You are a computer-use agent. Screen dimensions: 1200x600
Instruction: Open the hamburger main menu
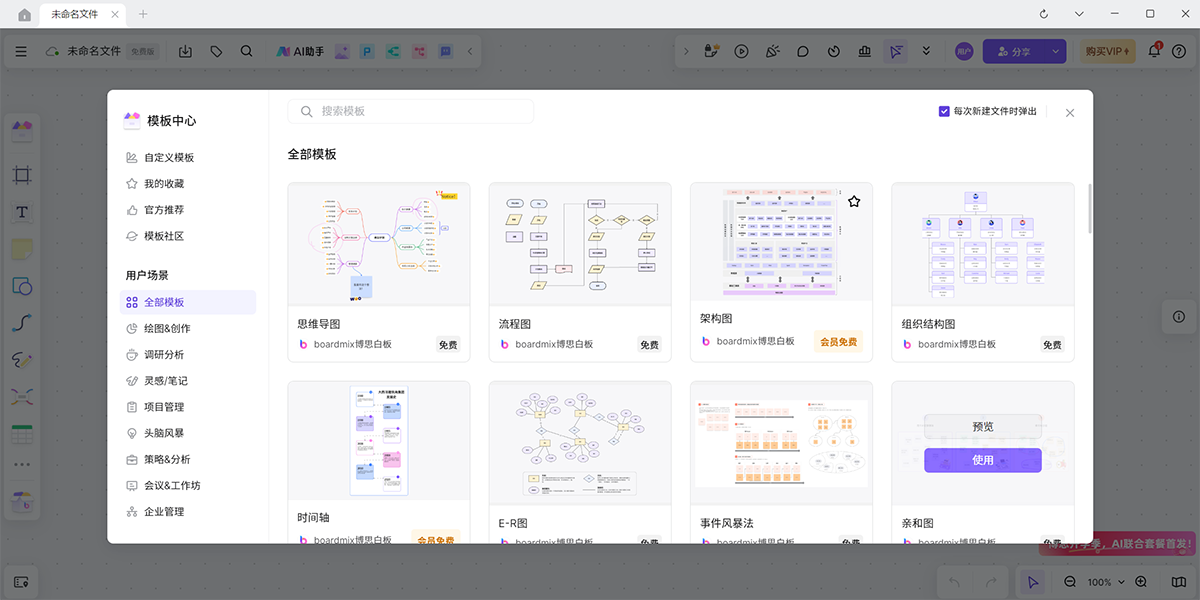pos(21,51)
